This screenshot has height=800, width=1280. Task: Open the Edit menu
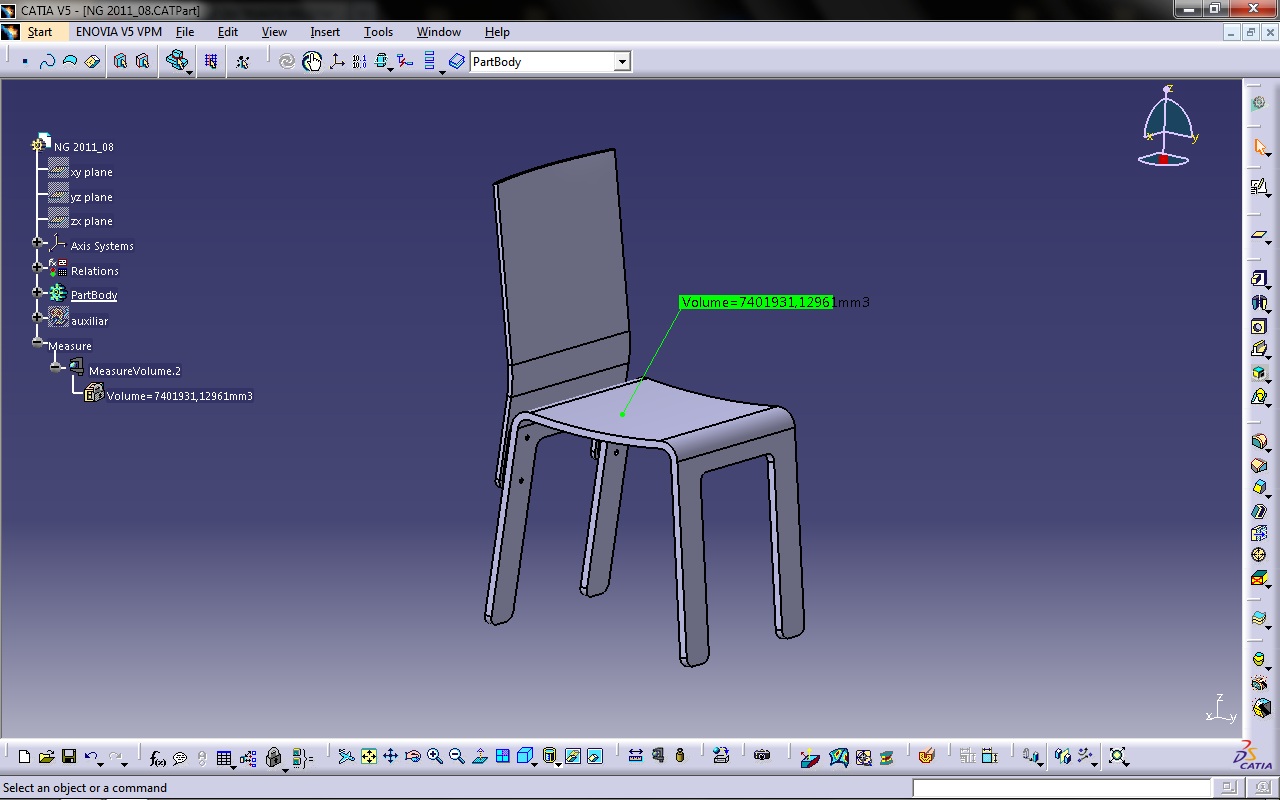228,32
